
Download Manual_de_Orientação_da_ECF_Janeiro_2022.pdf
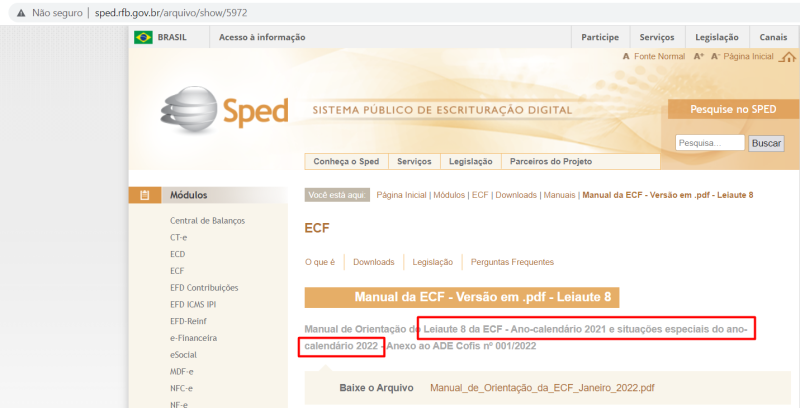pos(542,388)
